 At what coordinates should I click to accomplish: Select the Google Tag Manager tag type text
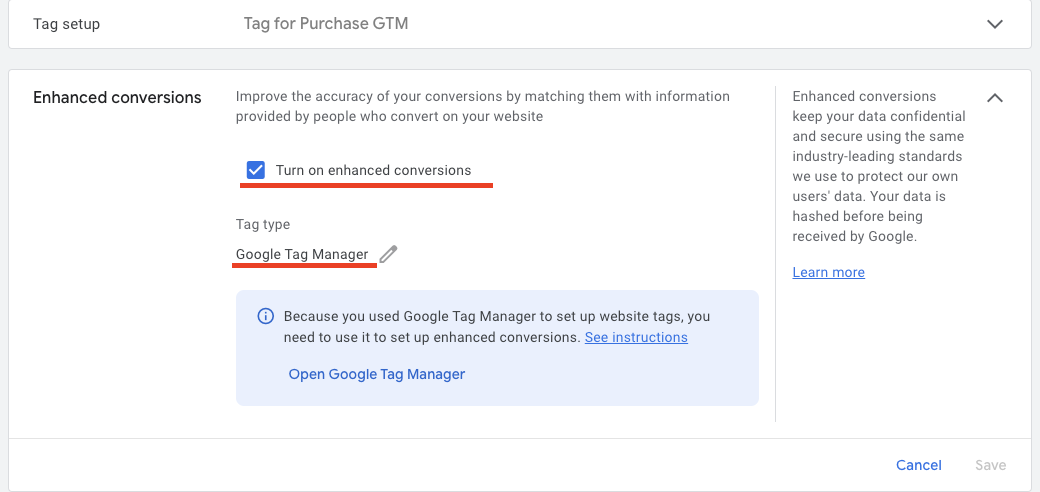[x=302, y=254]
